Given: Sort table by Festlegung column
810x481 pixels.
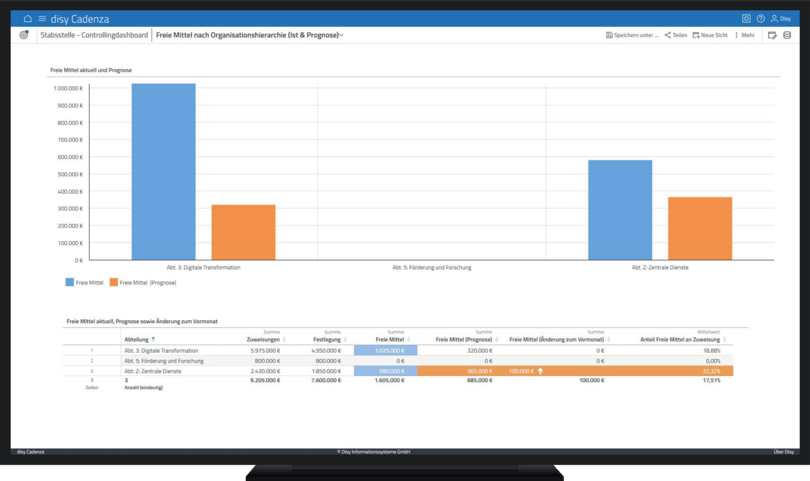Looking at the screenshot, I should (x=326, y=339).
